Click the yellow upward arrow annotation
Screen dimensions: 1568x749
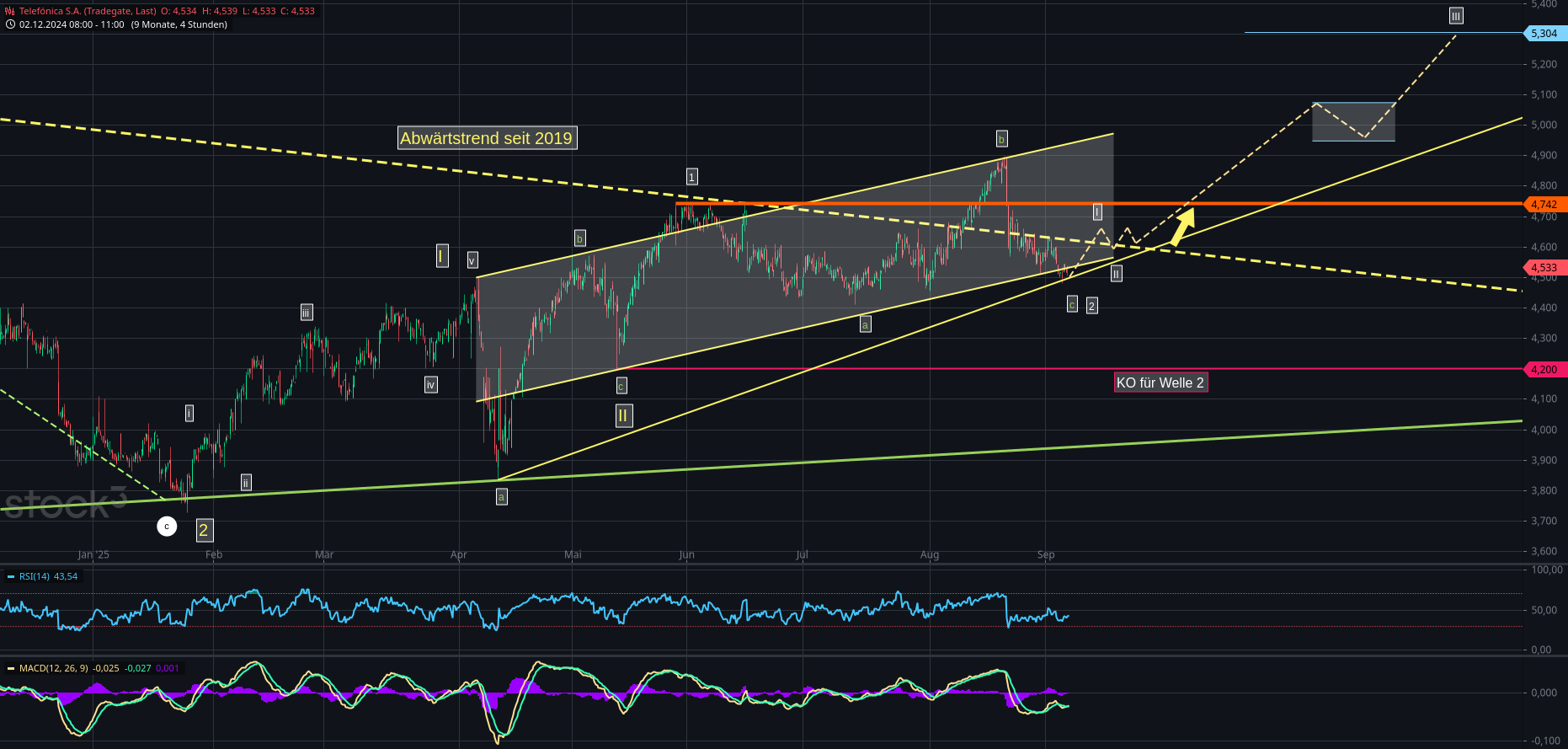[1183, 226]
